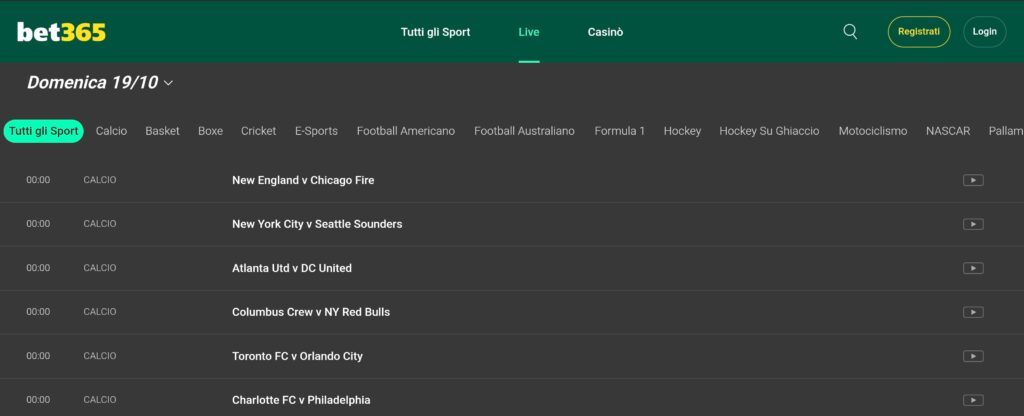
Task: Go to the Casinò section
Action: click(605, 32)
